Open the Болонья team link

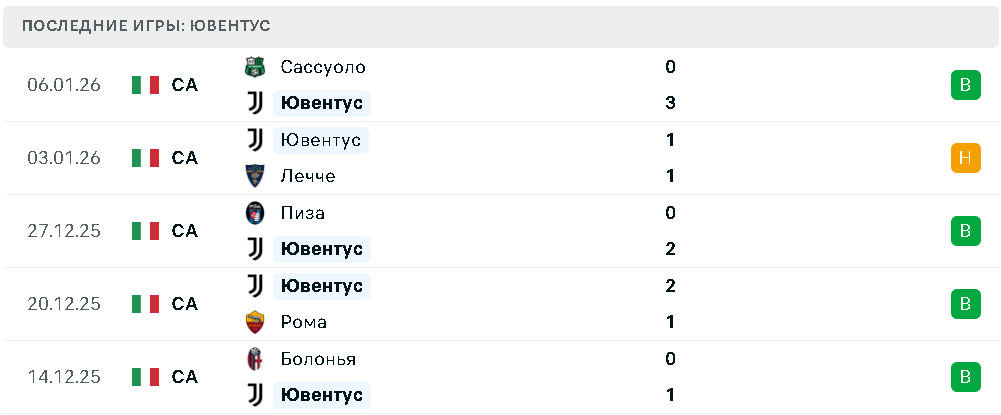318,359
